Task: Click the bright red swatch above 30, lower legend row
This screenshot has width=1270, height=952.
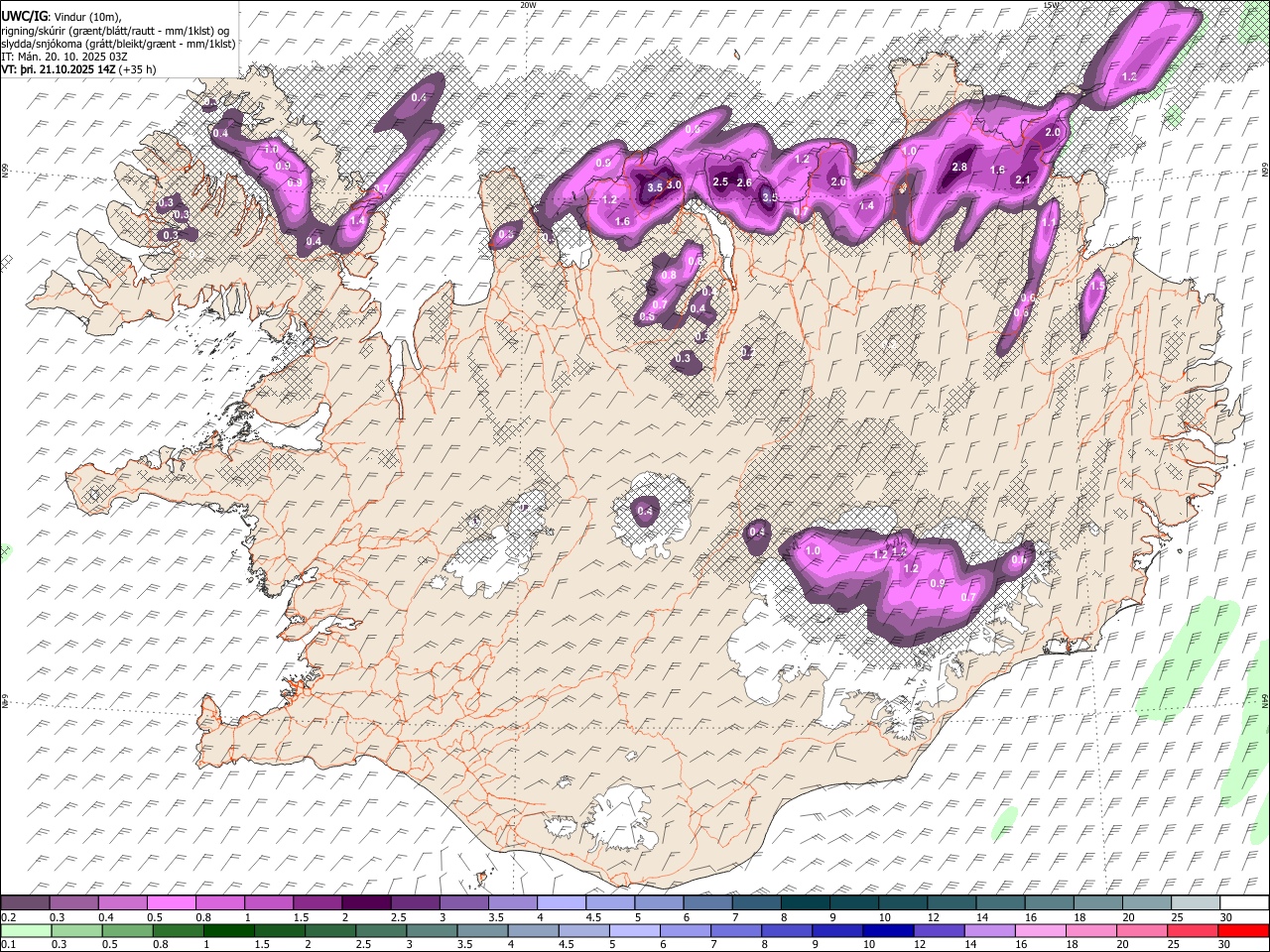Action: click(1243, 930)
